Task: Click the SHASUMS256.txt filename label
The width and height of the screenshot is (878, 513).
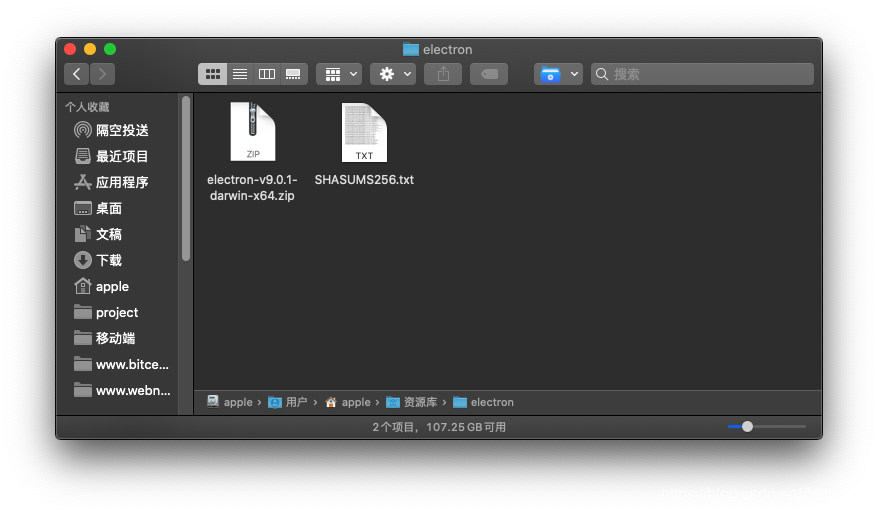Action: pos(364,180)
